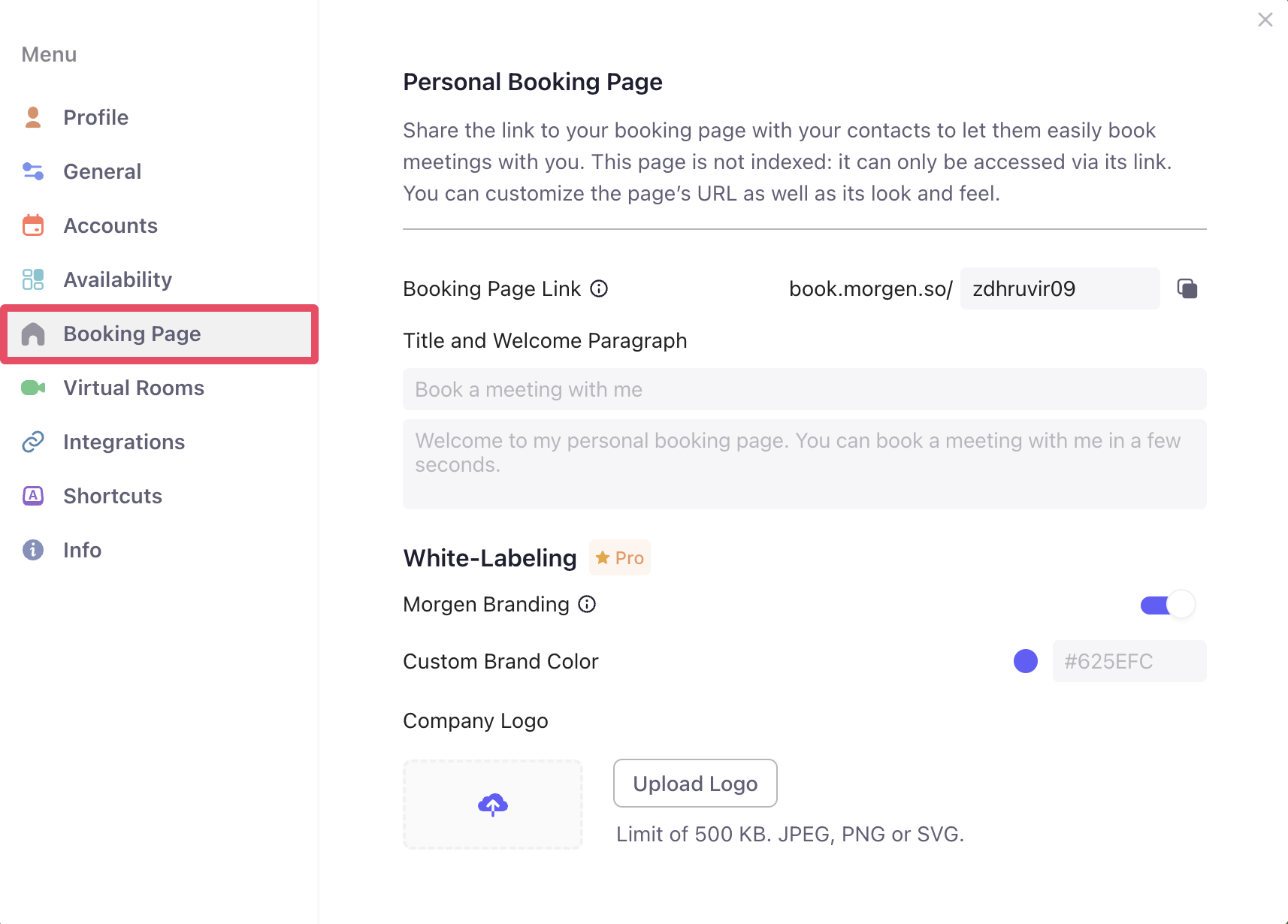The height and width of the screenshot is (924, 1288).
Task: Click the 'Personal Booking Page' heading
Action: [x=533, y=82]
